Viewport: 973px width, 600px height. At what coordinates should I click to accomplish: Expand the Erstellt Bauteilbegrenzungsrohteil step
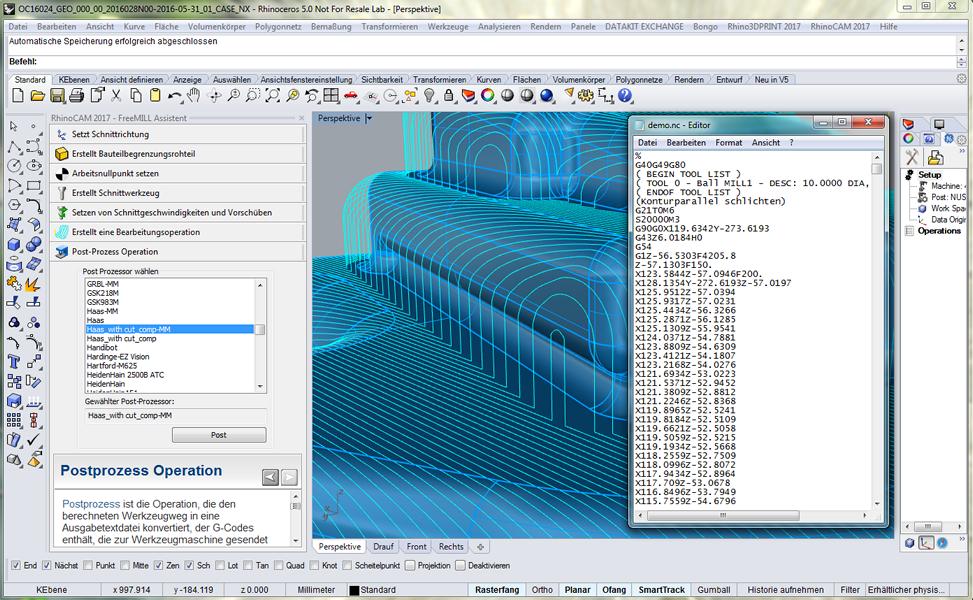[x=178, y=154]
